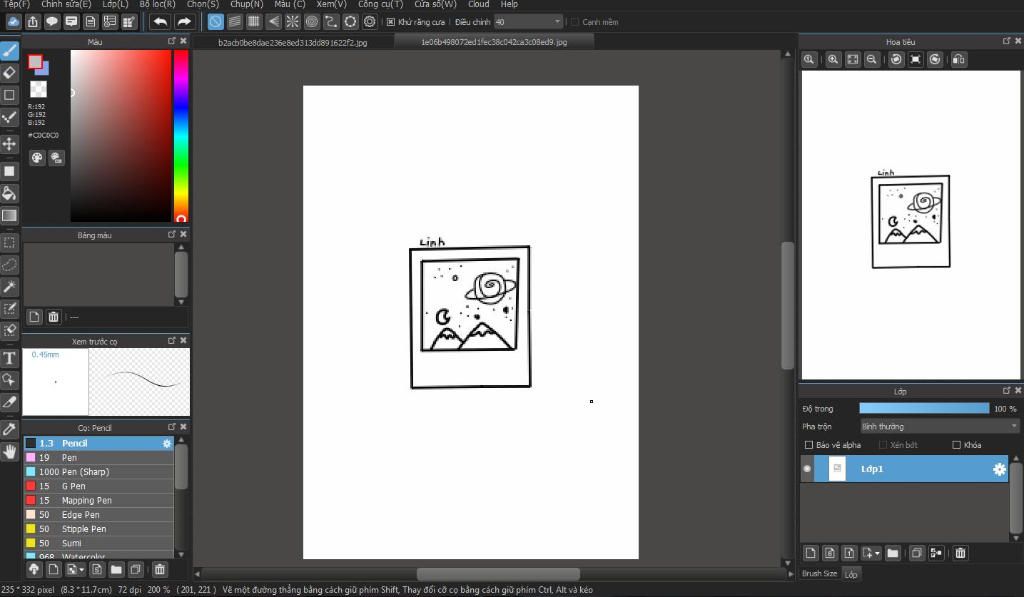Select the Text tool
This screenshot has width=1024, height=597.
9,358
